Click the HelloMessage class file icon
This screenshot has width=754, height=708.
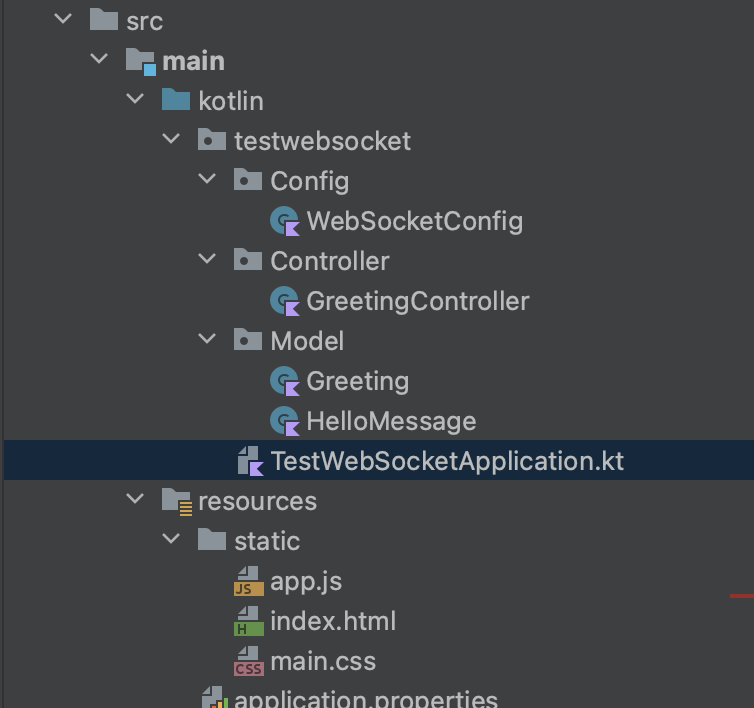pos(285,421)
